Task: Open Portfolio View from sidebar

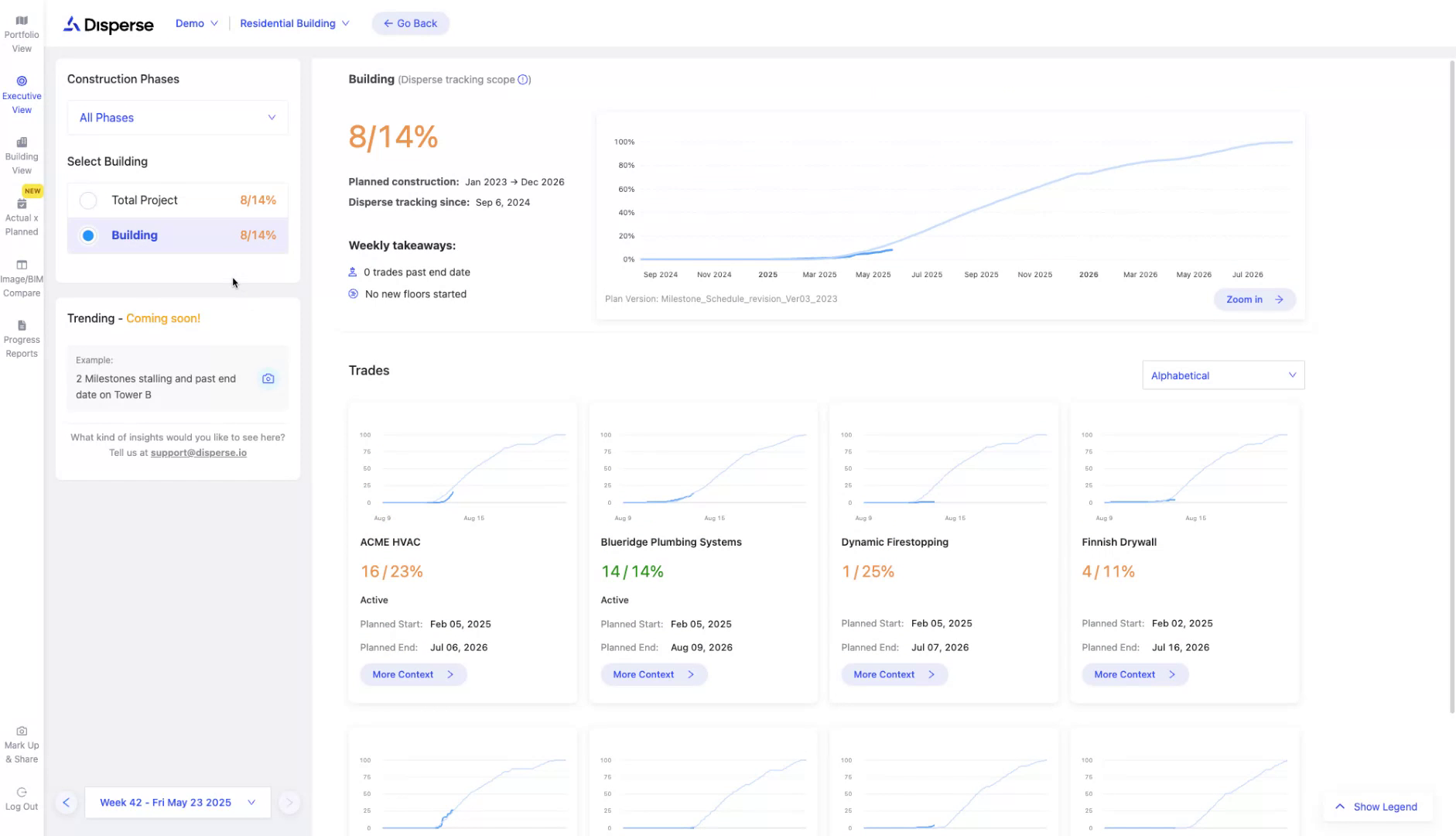Action: [22, 34]
